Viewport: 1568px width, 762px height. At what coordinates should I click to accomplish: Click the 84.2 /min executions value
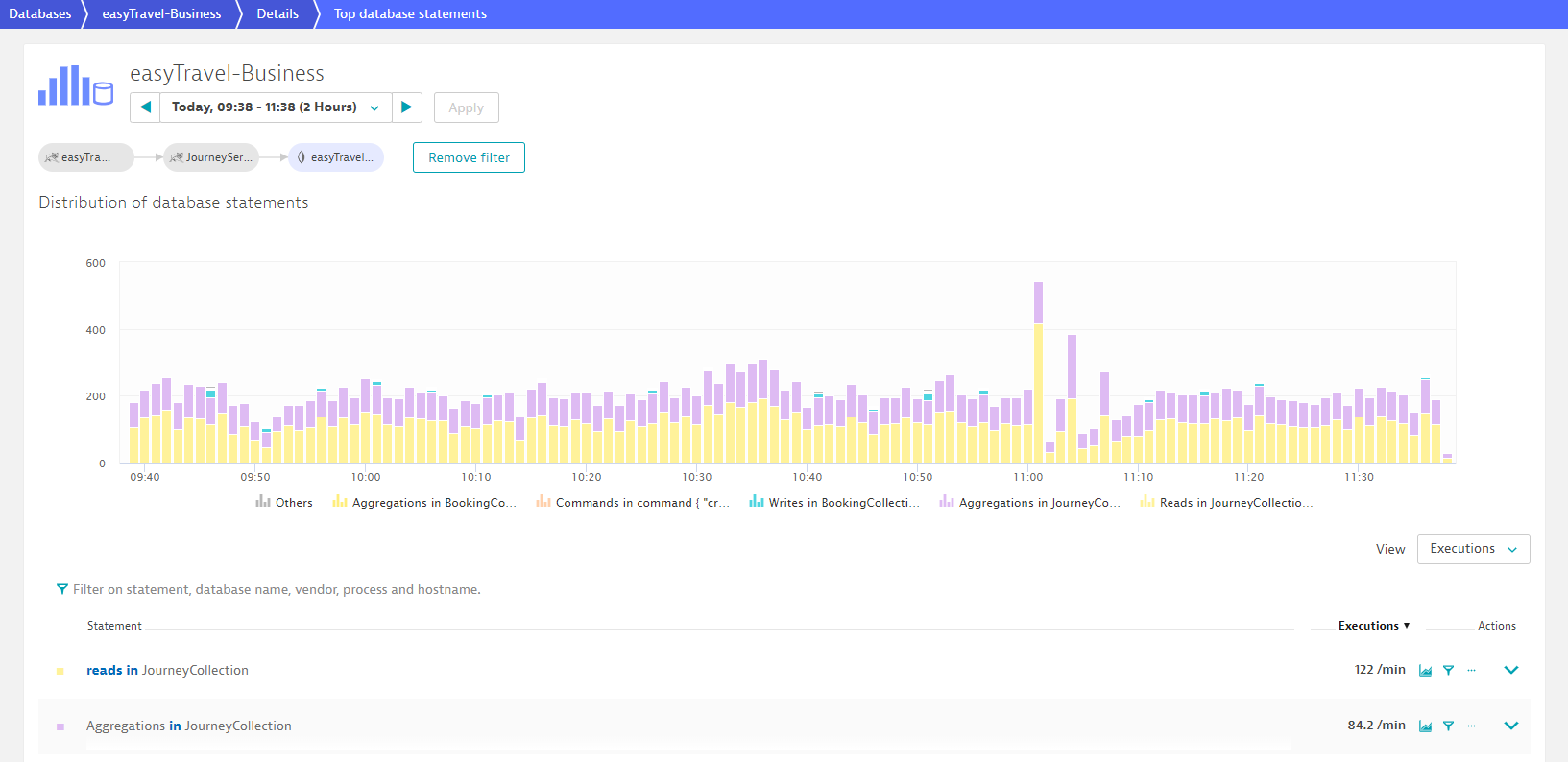coord(1376,726)
